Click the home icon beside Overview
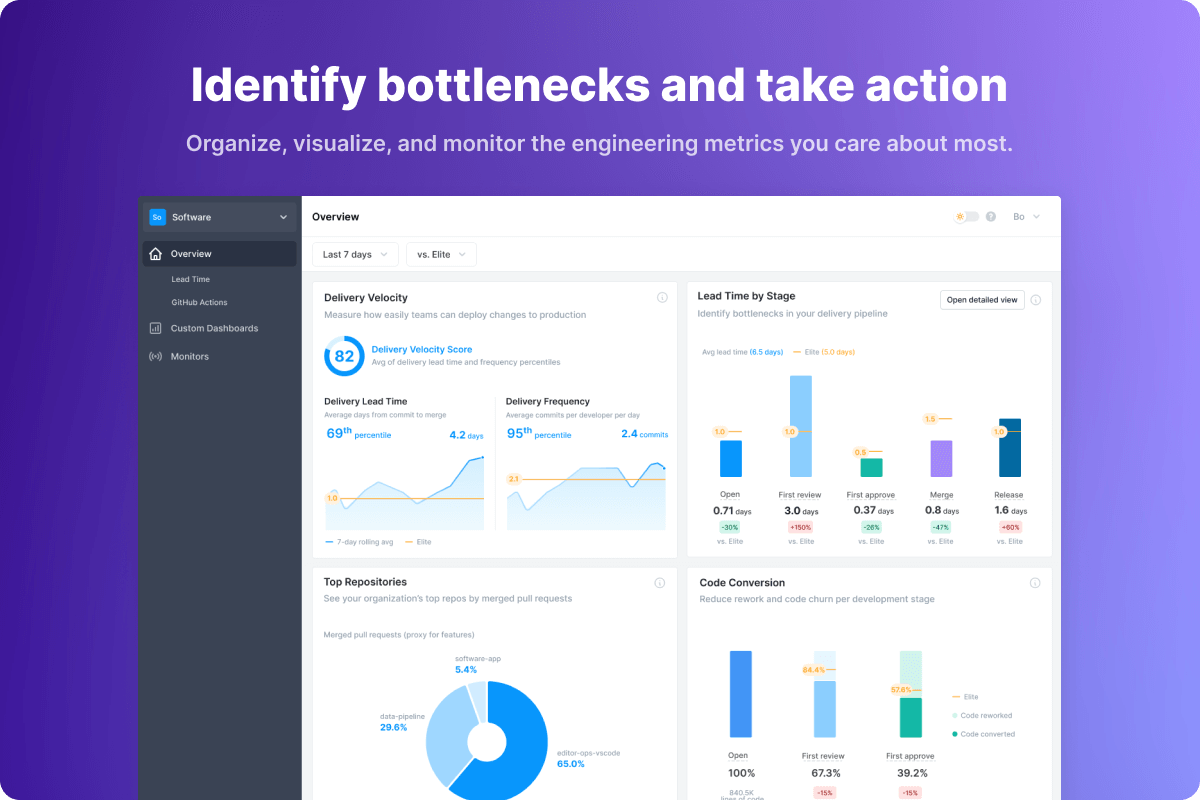Screen dimensions: 1200x800 (155, 254)
